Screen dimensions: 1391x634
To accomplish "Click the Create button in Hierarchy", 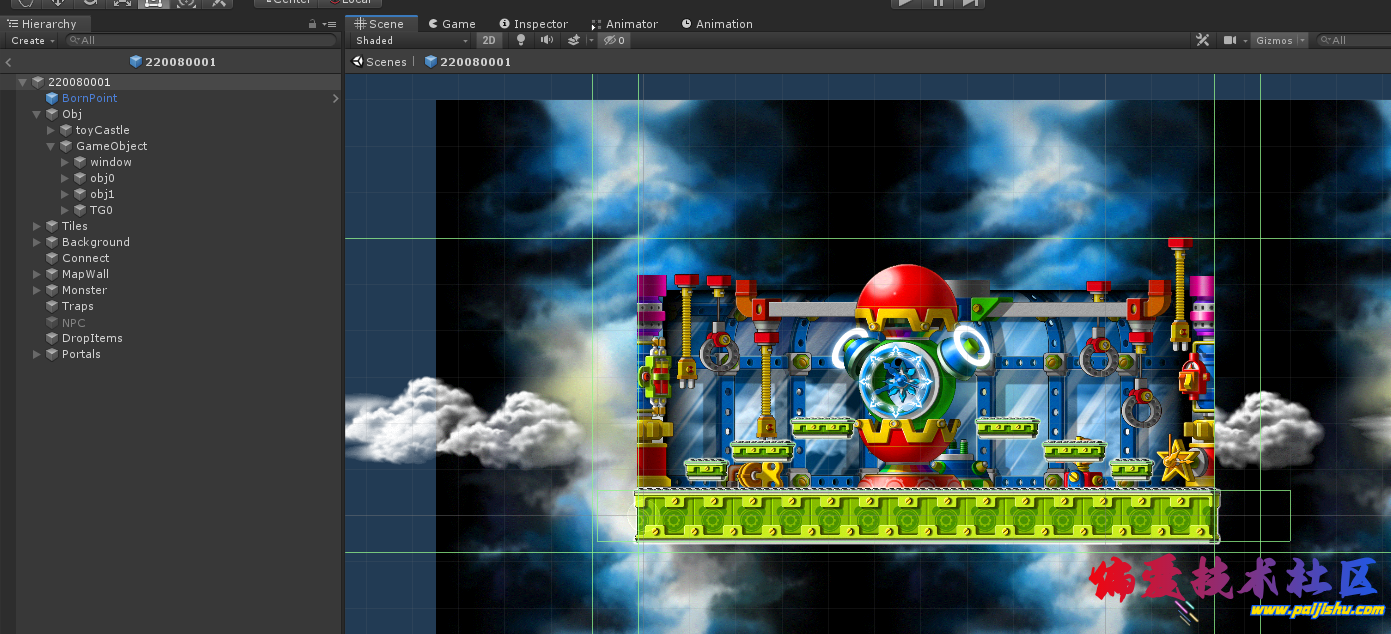I will click(32, 40).
